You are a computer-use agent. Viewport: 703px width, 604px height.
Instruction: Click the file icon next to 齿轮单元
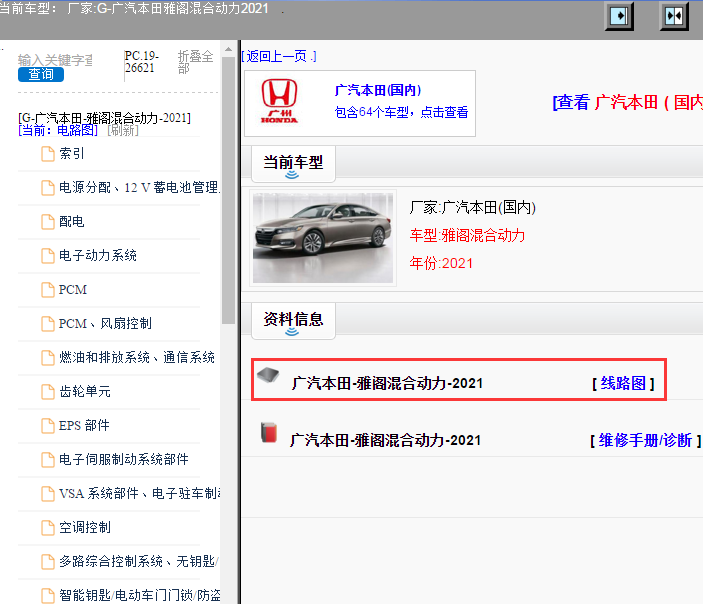click(48, 391)
